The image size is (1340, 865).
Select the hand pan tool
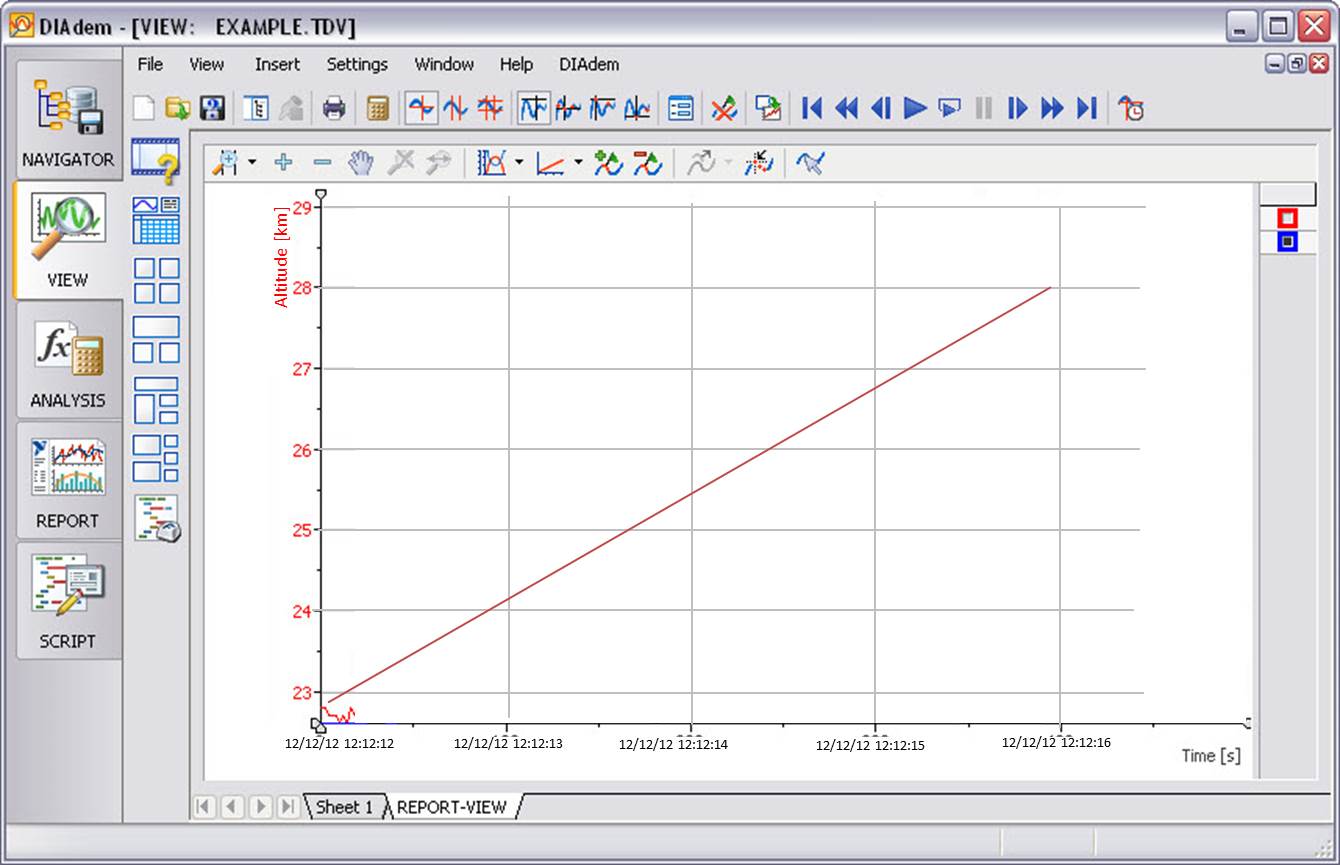pos(360,162)
